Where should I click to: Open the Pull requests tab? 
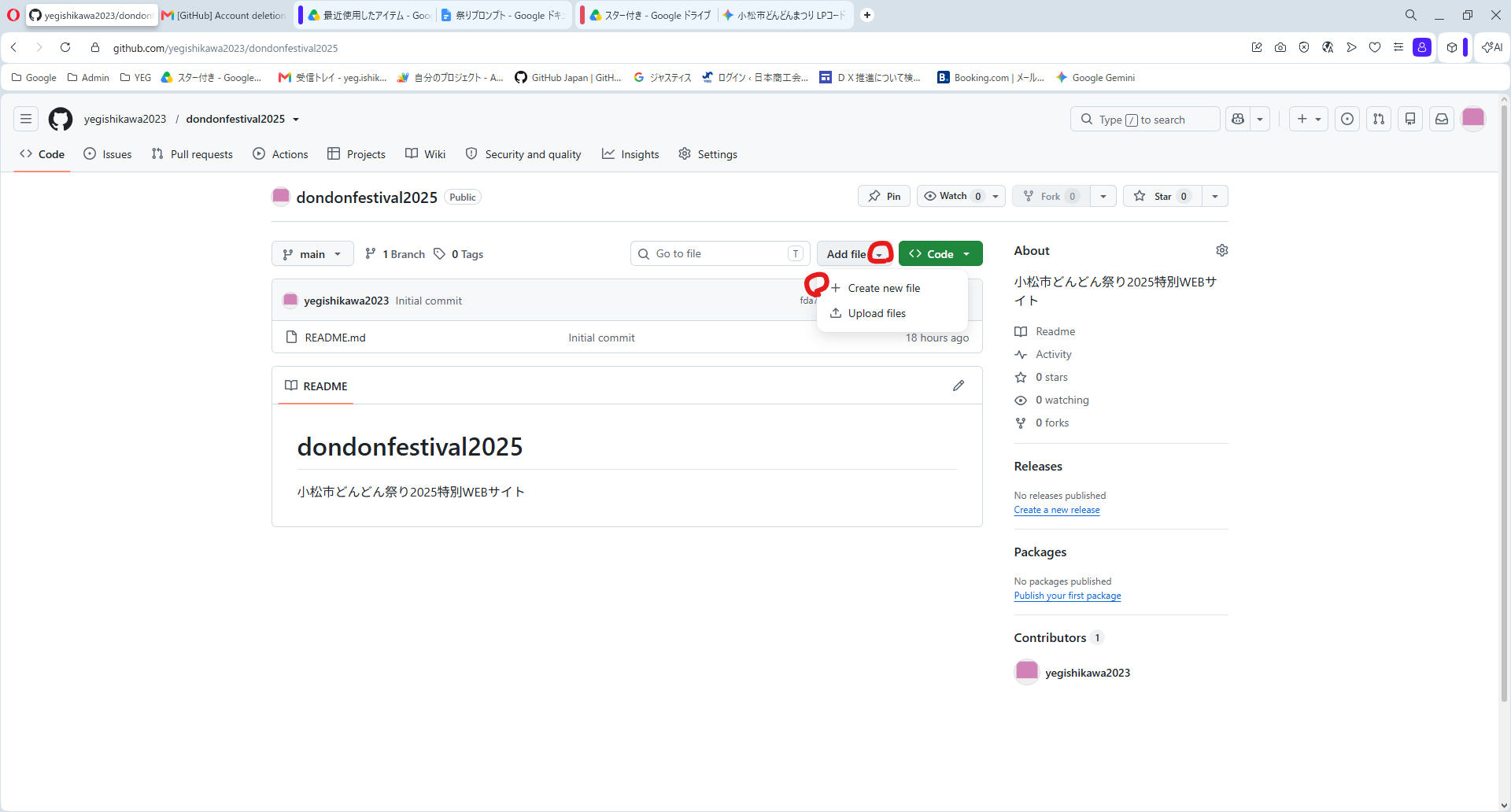tap(192, 154)
